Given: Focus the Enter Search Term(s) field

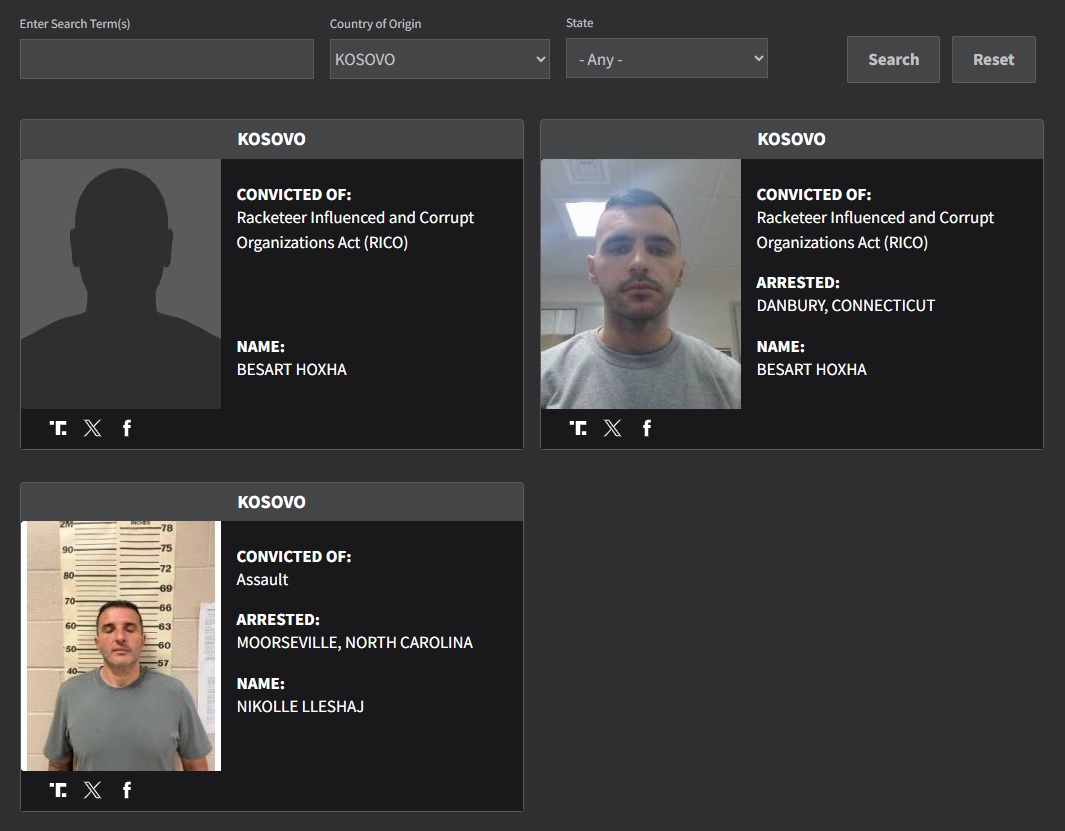Looking at the screenshot, I should tap(167, 59).
